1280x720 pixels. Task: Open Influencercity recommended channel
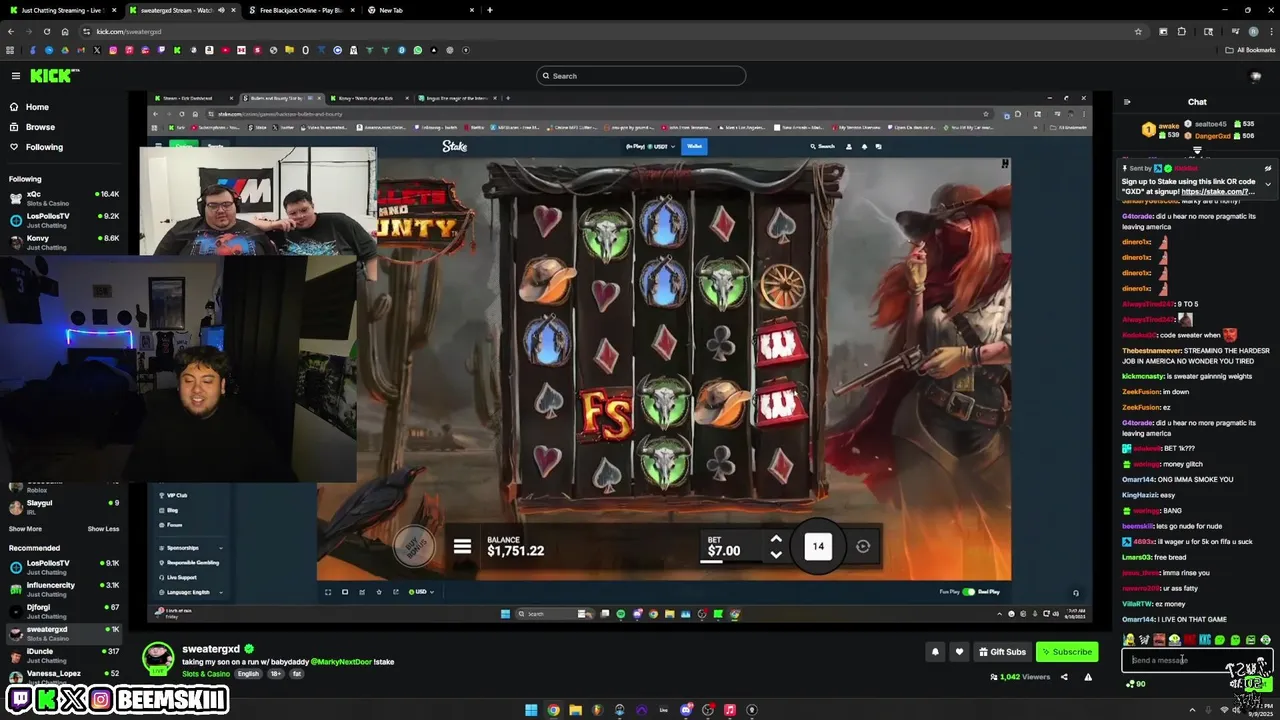click(x=64, y=589)
